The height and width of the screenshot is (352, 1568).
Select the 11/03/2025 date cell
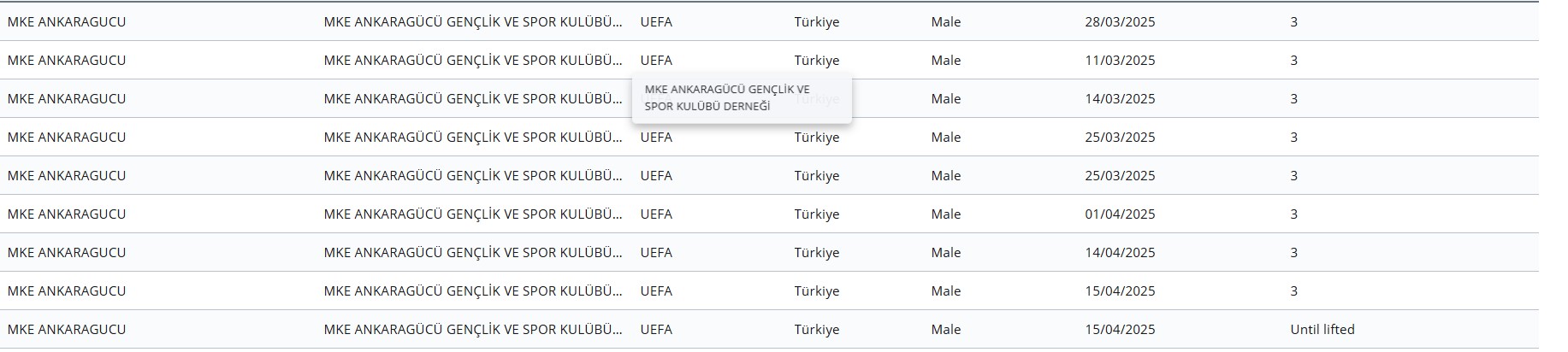[x=1120, y=60]
